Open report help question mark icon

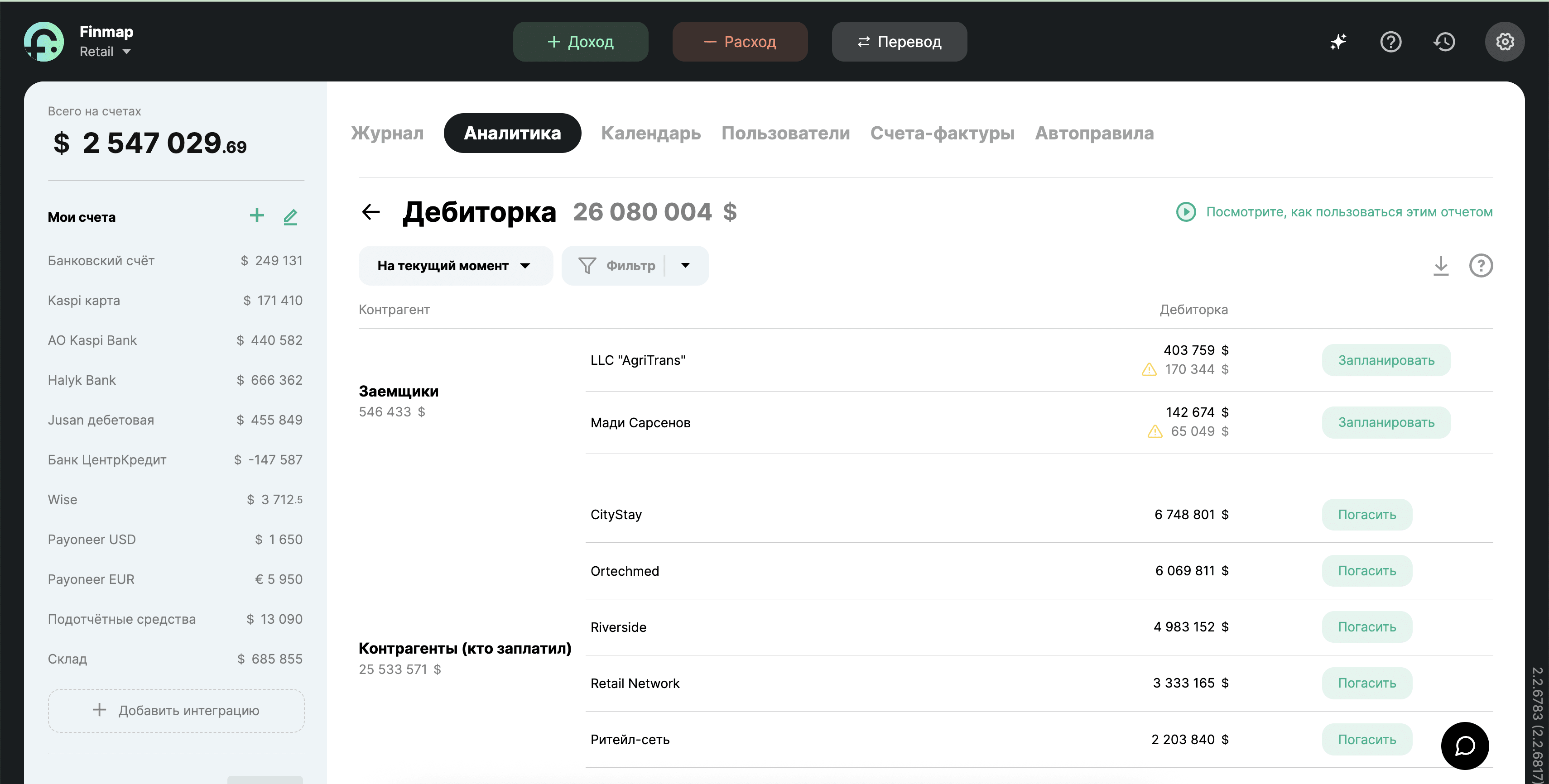pyautogui.click(x=1481, y=265)
